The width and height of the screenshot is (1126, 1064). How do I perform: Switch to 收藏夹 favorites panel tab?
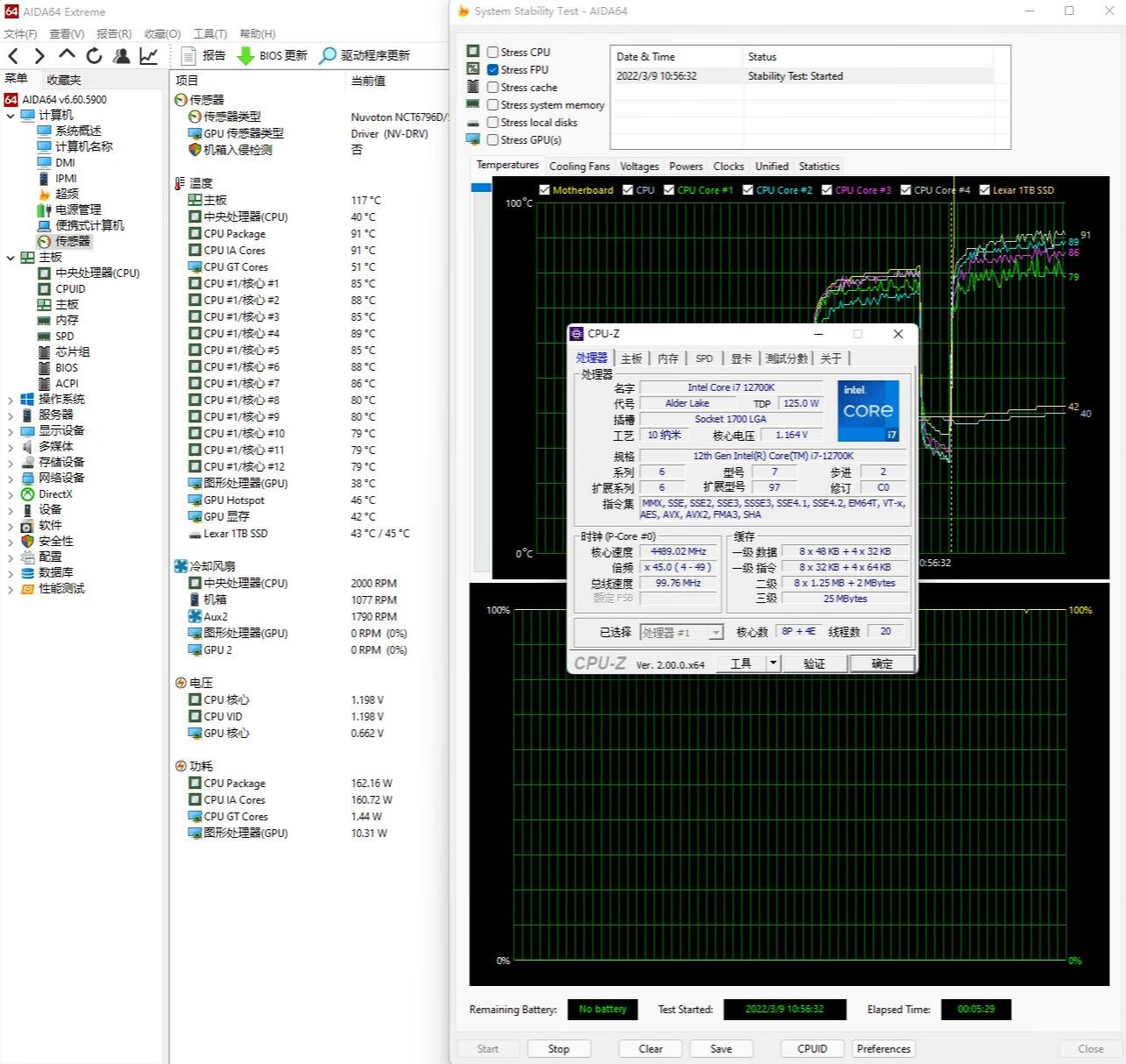64,80
